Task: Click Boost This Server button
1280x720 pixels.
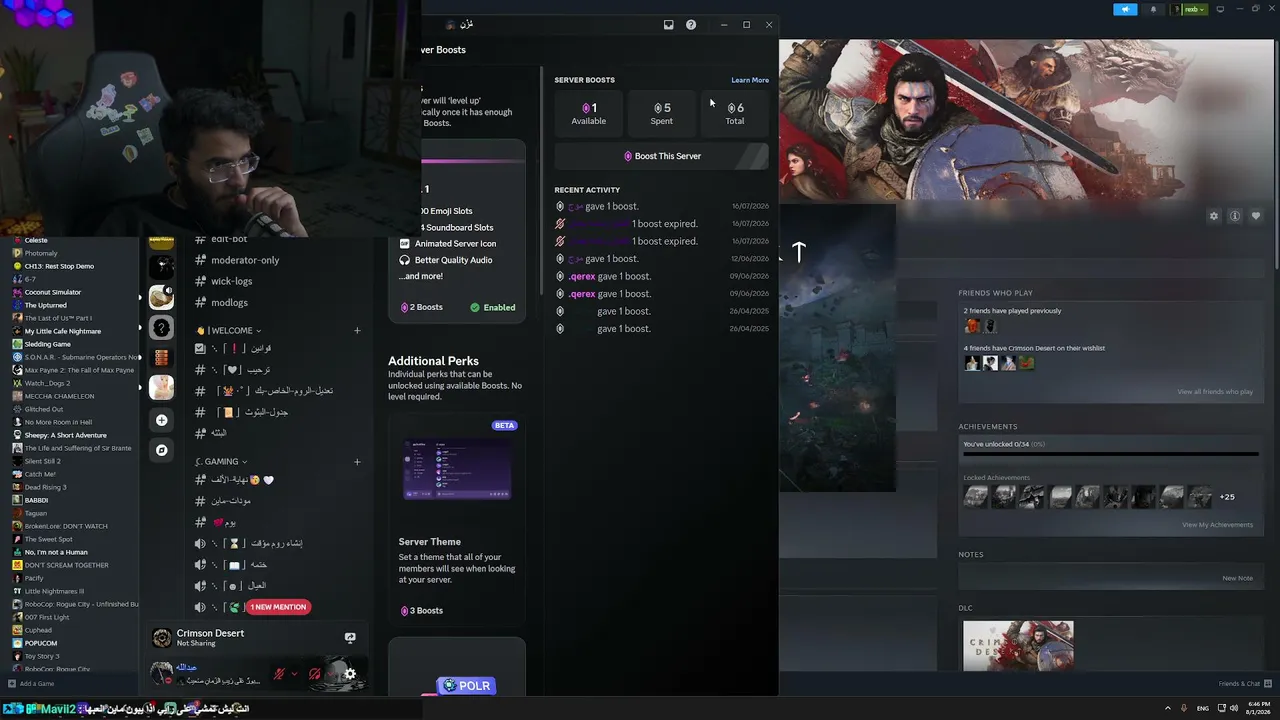Action: (661, 156)
